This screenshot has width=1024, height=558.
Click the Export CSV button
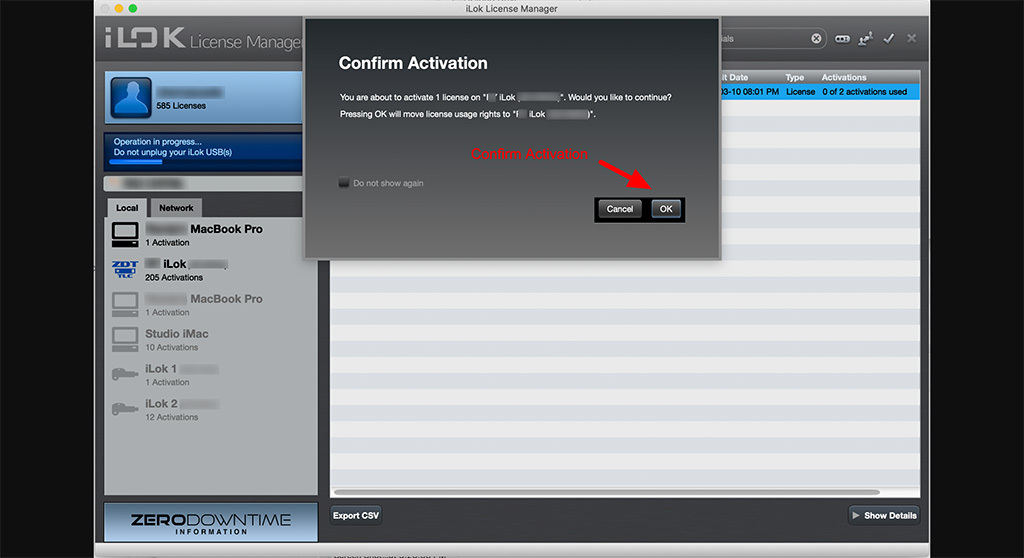tap(356, 516)
